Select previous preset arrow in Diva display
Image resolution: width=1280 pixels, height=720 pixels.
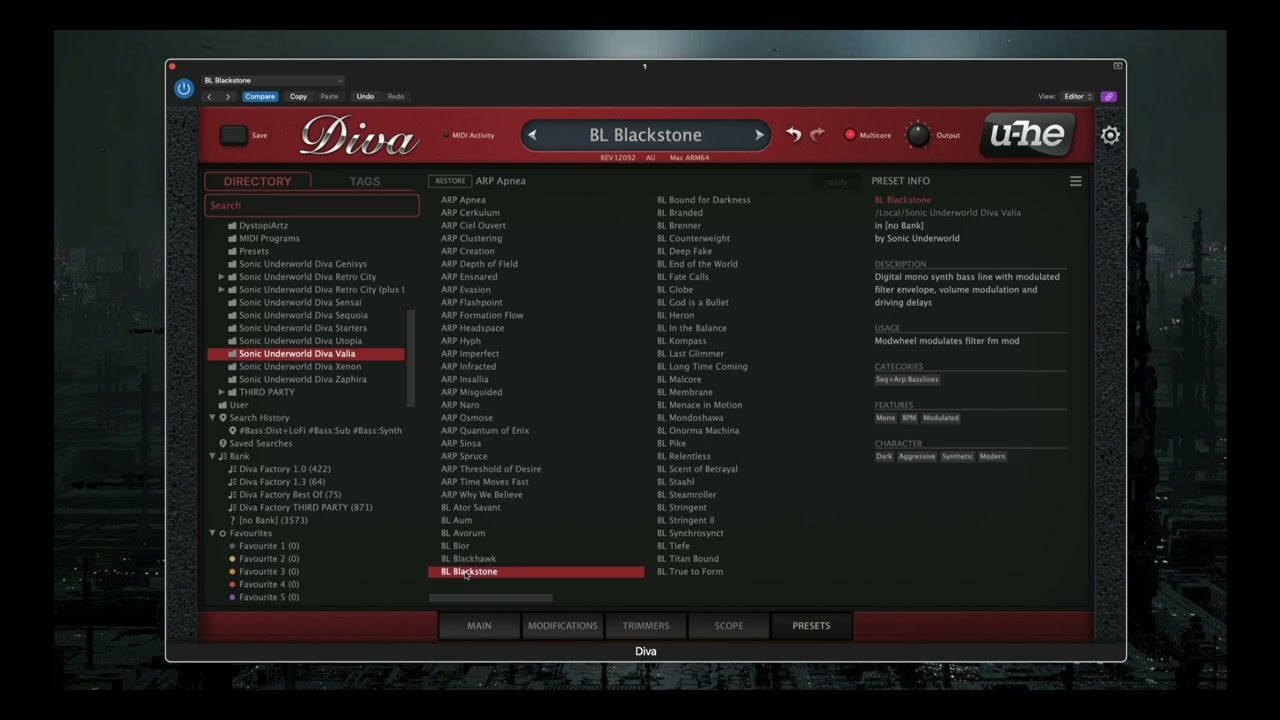tap(532, 135)
